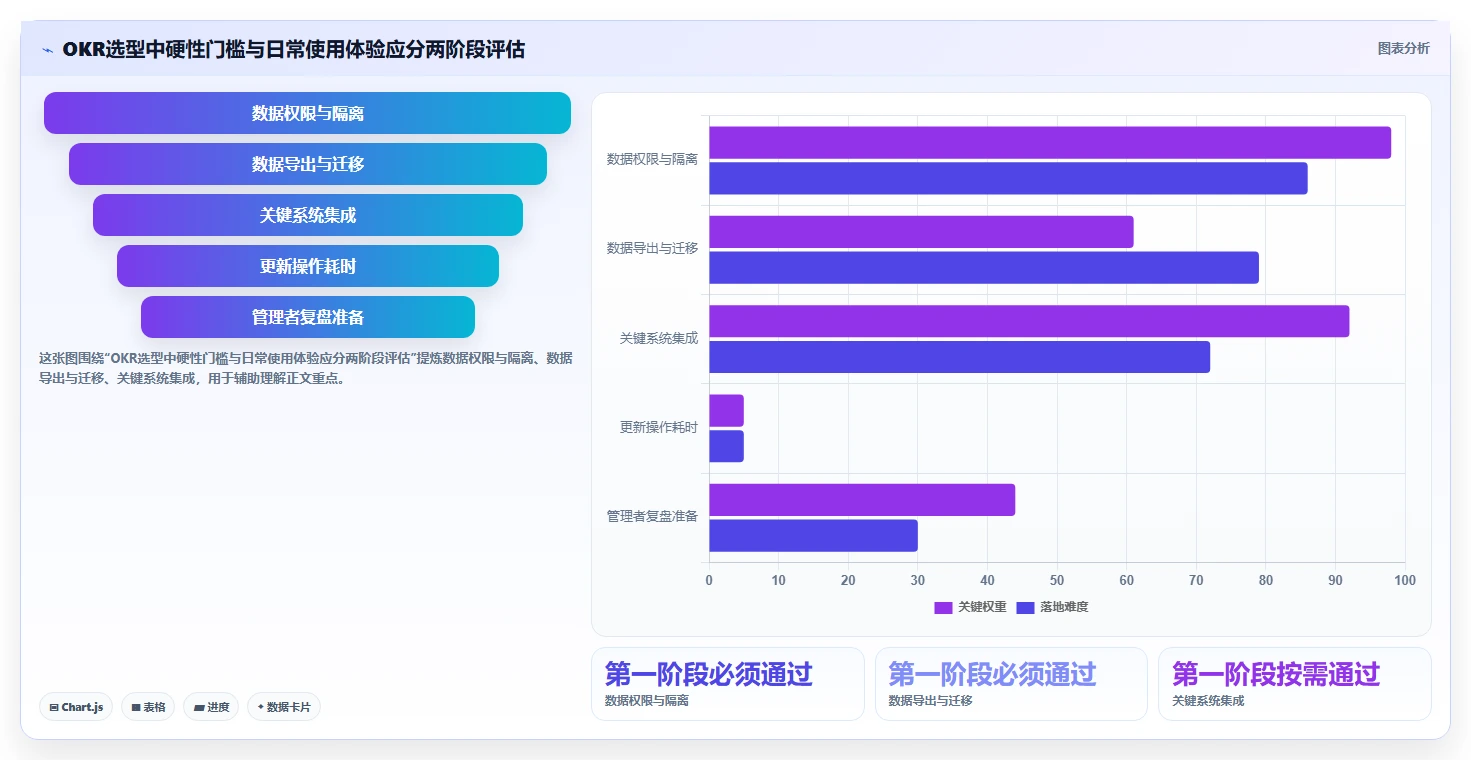Click the 进度 tag
Image resolution: width=1471 pixels, height=760 pixels.
[x=211, y=707]
